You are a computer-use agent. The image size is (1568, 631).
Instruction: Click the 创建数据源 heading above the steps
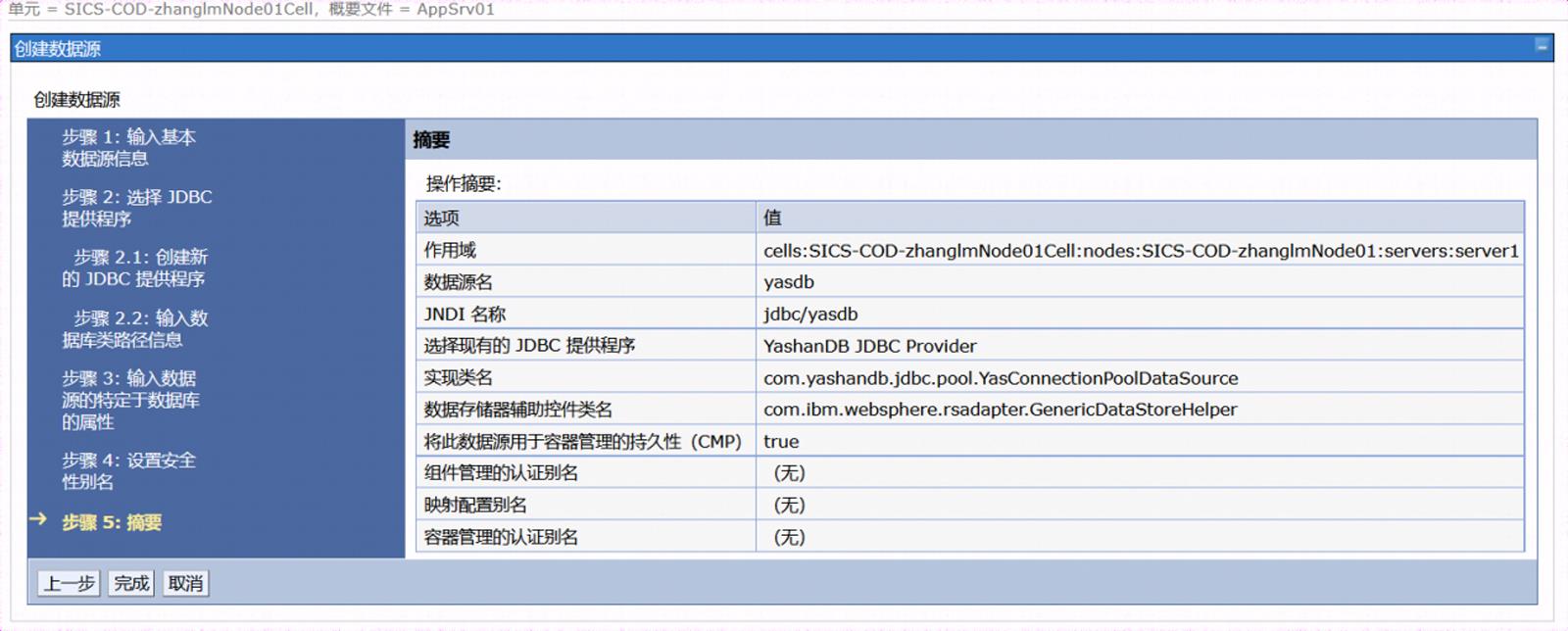(x=76, y=99)
